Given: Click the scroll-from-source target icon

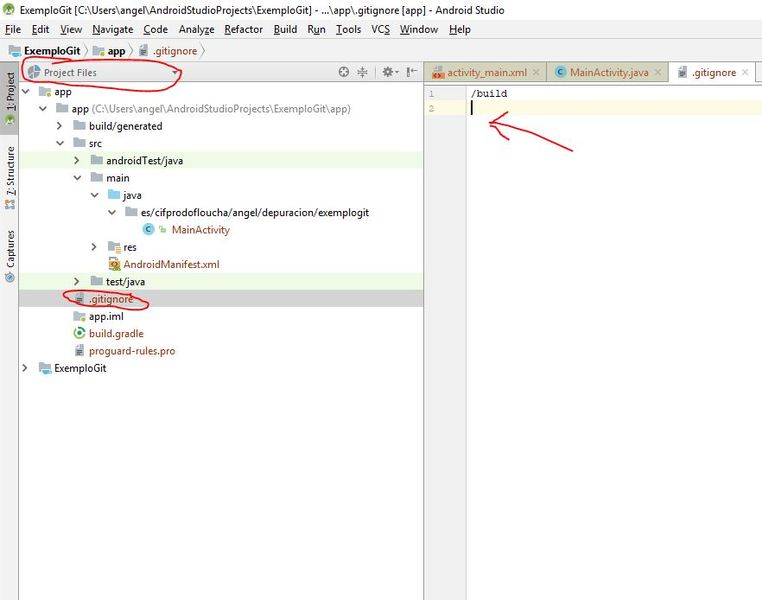Looking at the screenshot, I should pyautogui.click(x=344, y=72).
